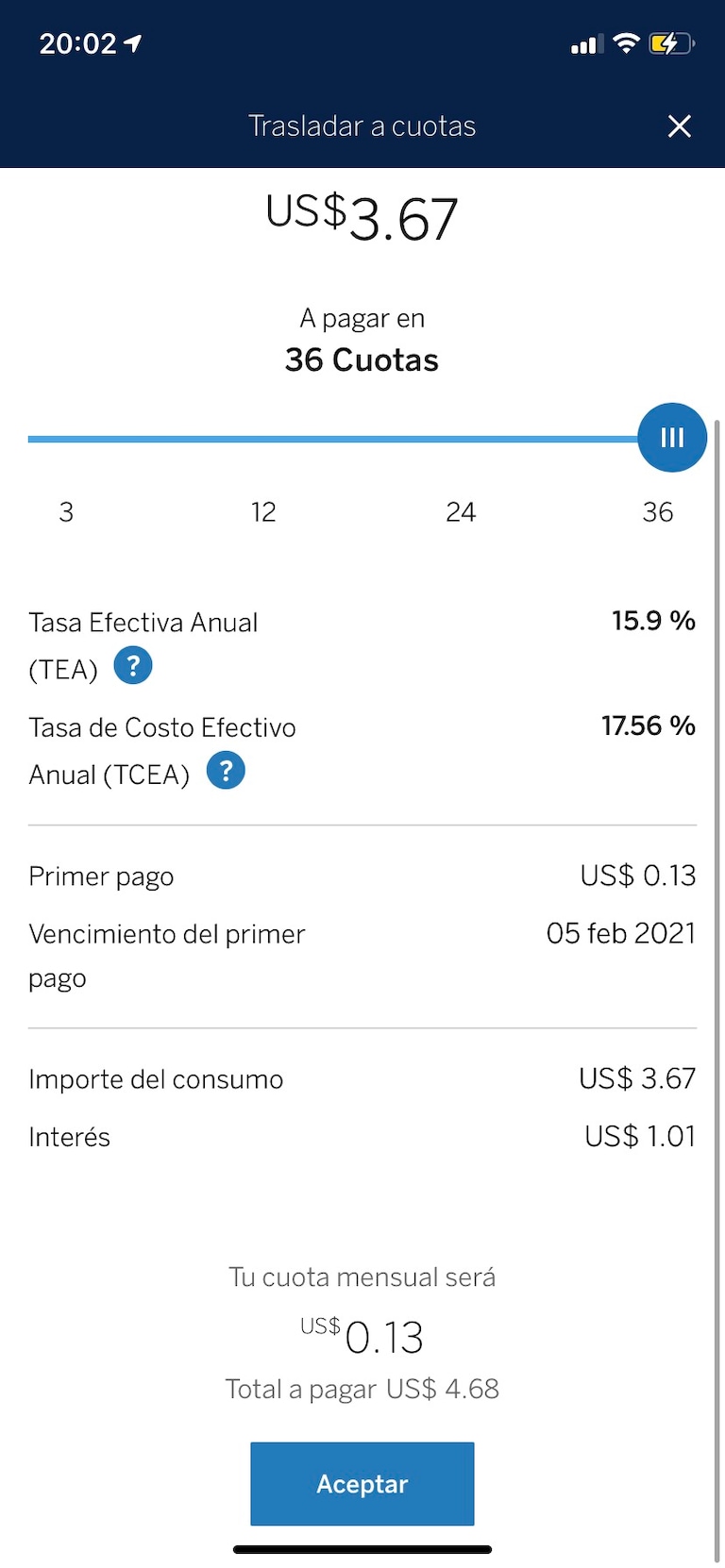Tap the 05 feb 2021 due date

point(620,933)
